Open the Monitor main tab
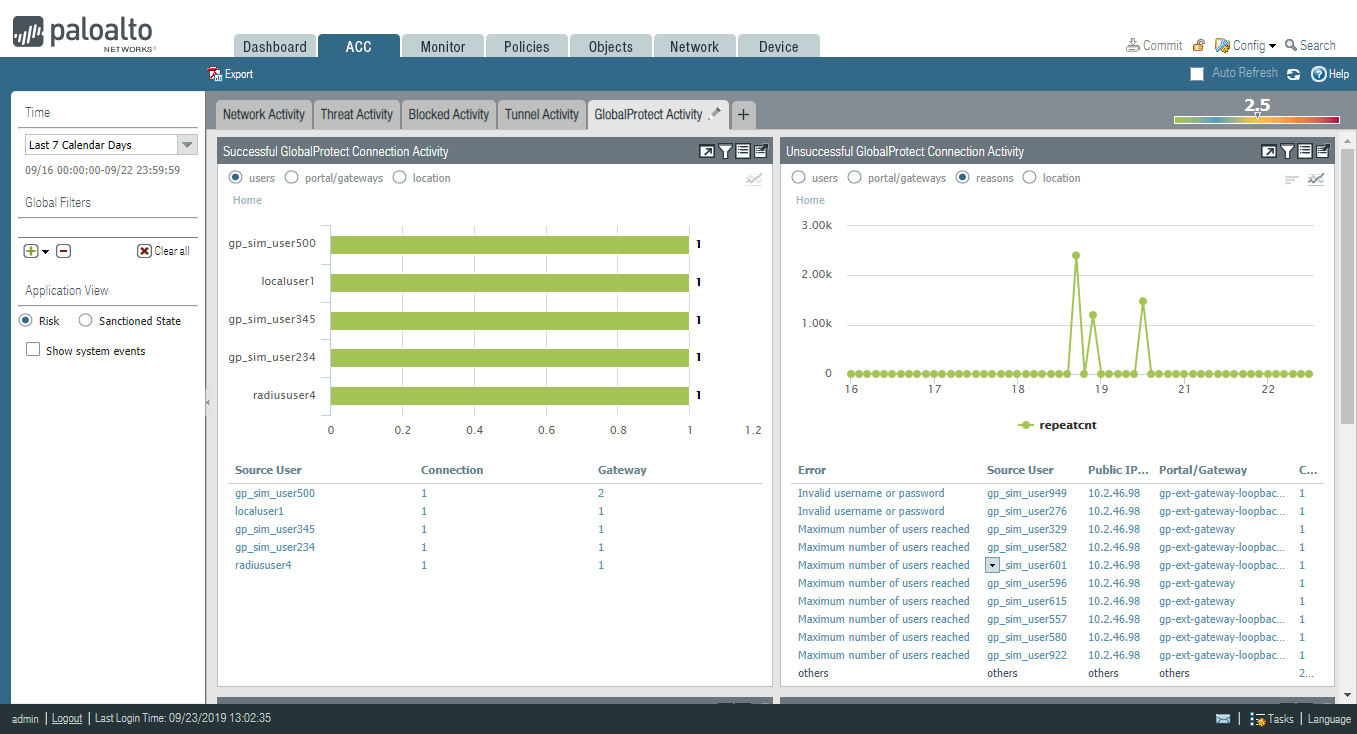 coord(442,47)
